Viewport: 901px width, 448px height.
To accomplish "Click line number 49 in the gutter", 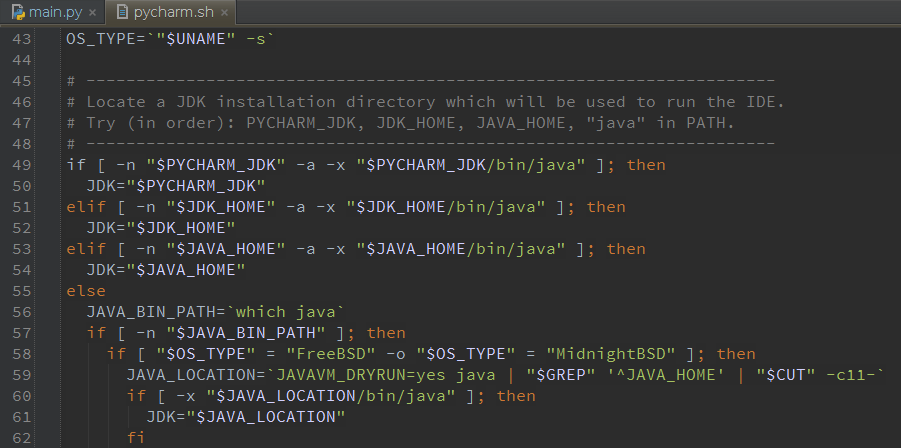I will pyautogui.click(x=21, y=165).
